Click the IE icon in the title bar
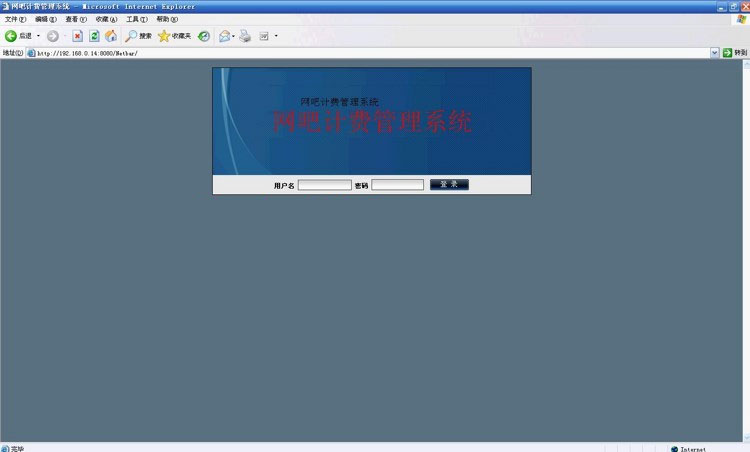 pyautogui.click(x=6, y=6)
